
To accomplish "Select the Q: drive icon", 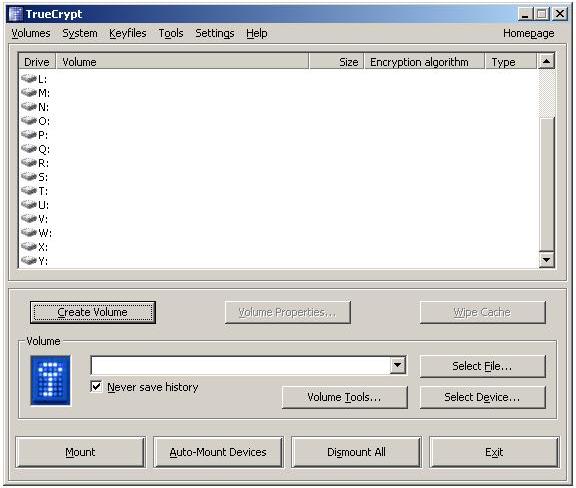I will 29,148.
